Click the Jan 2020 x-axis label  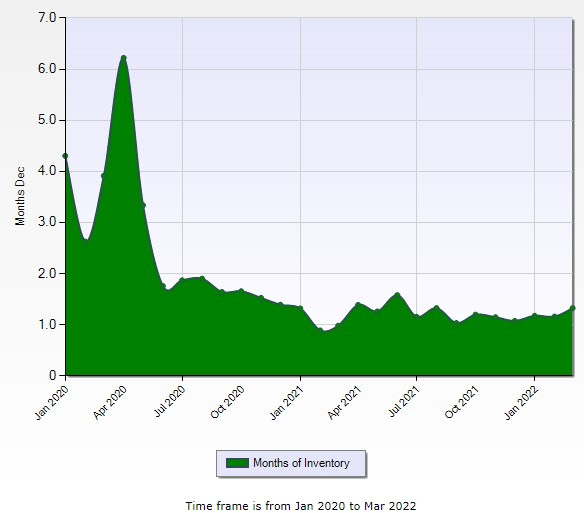coord(52,403)
